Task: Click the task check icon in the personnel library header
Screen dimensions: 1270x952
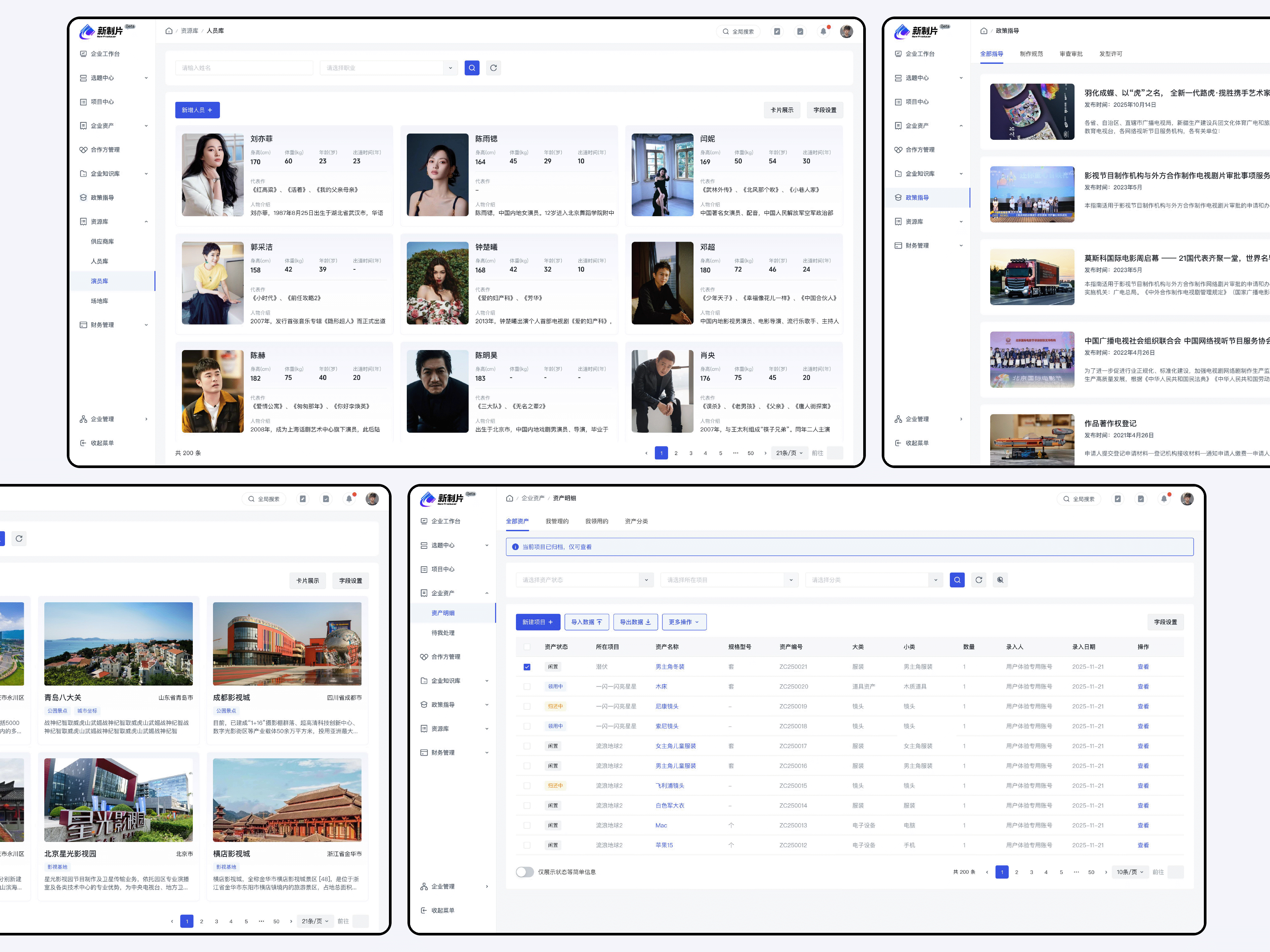Action: click(x=800, y=31)
